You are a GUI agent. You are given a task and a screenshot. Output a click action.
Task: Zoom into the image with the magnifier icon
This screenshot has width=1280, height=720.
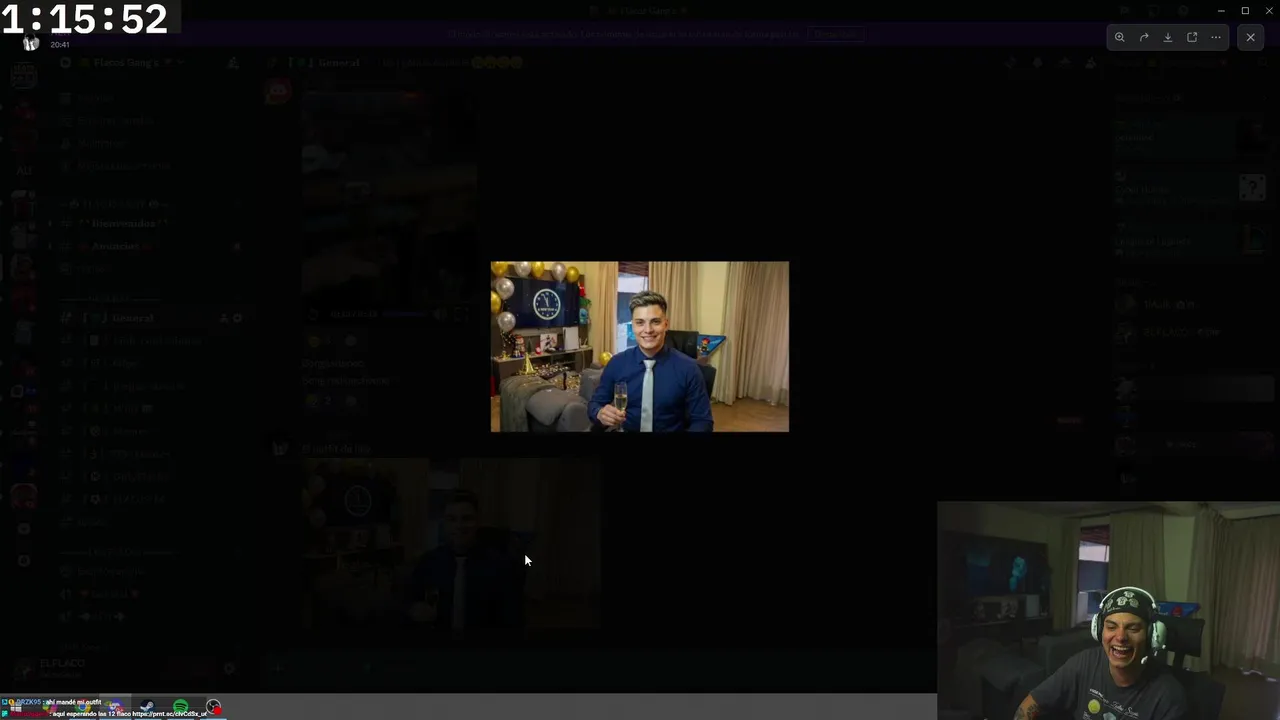click(x=1120, y=37)
